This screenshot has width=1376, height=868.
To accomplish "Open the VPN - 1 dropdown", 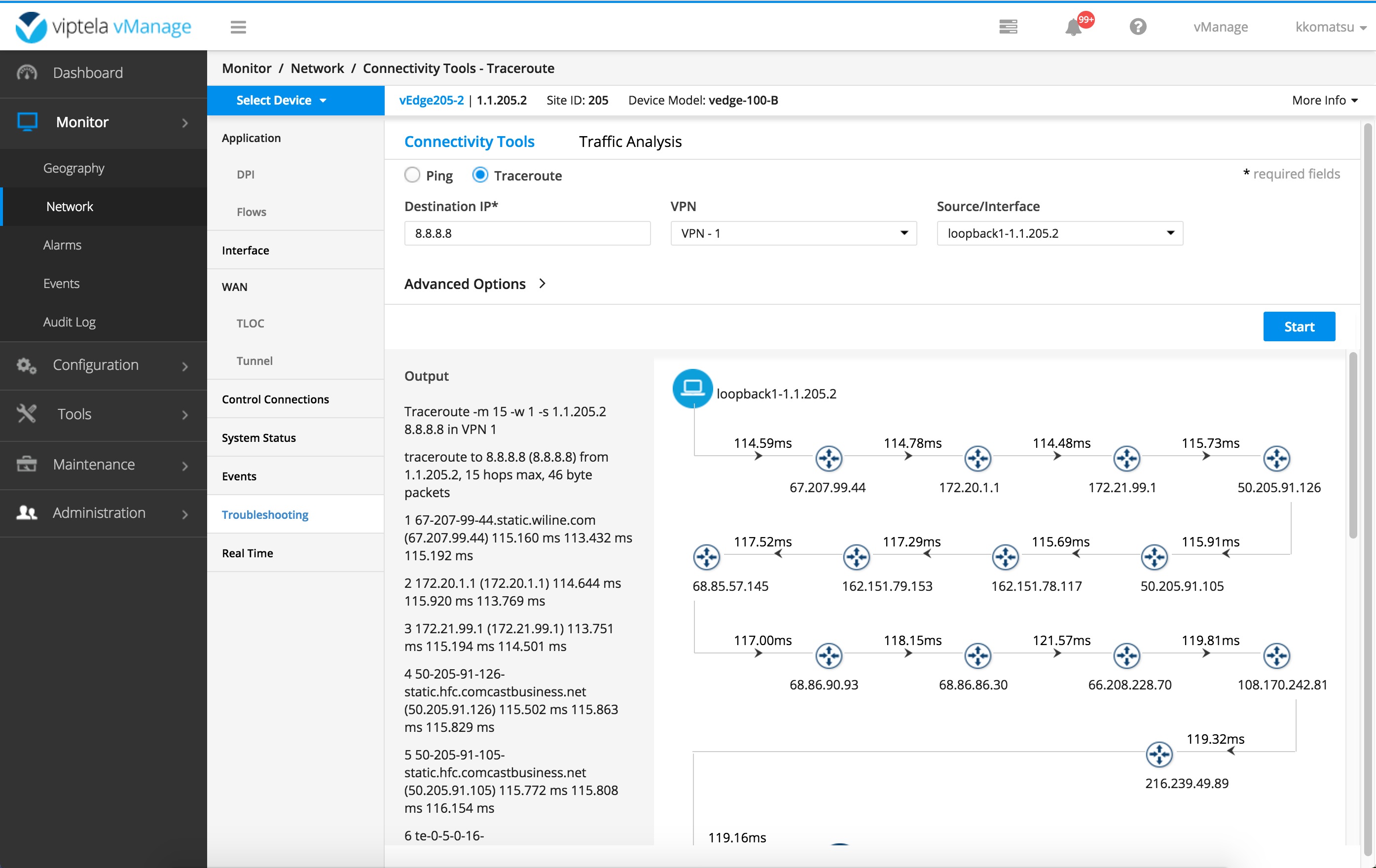I will point(793,233).
